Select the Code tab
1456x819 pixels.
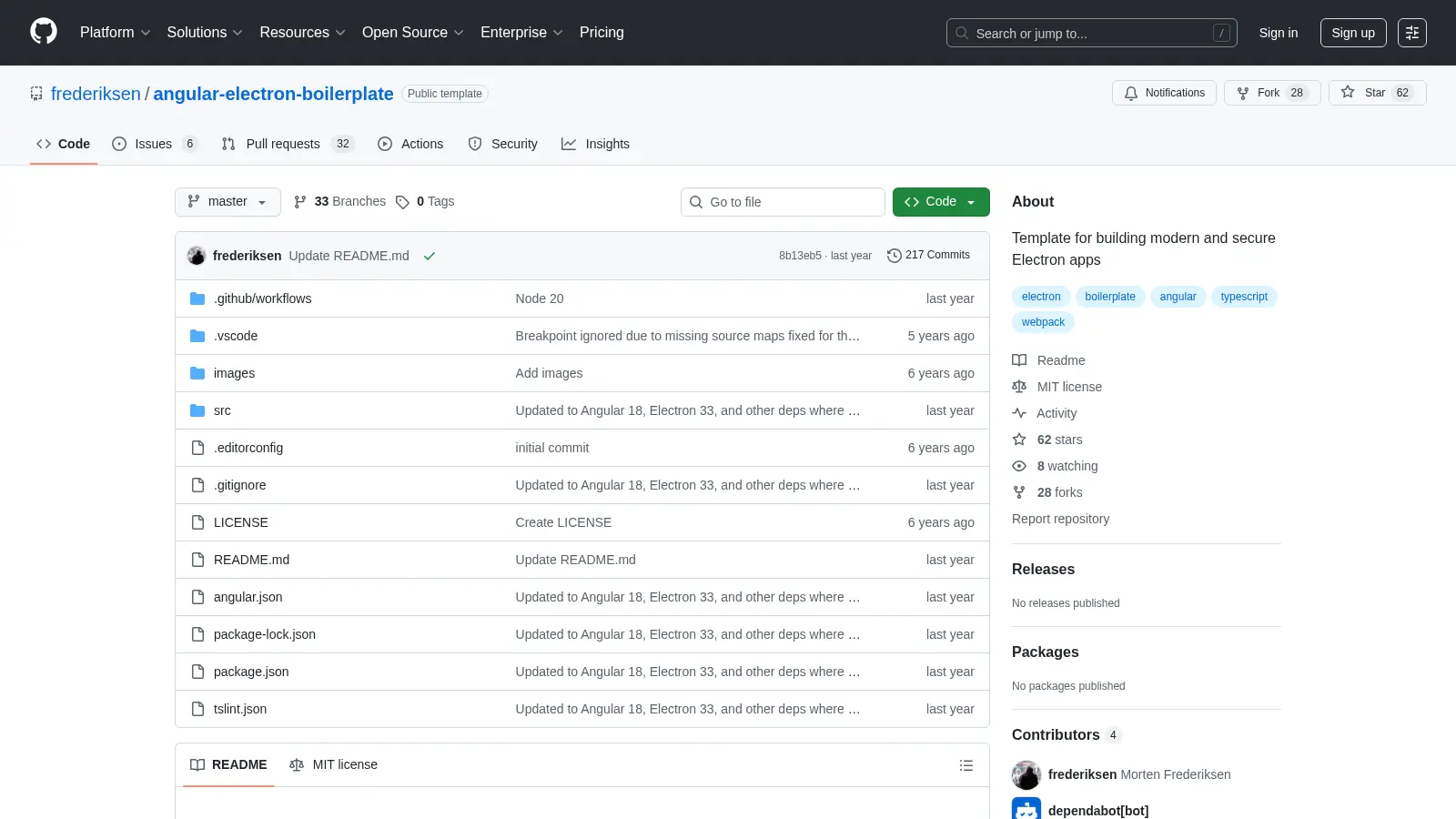[63, 144]
